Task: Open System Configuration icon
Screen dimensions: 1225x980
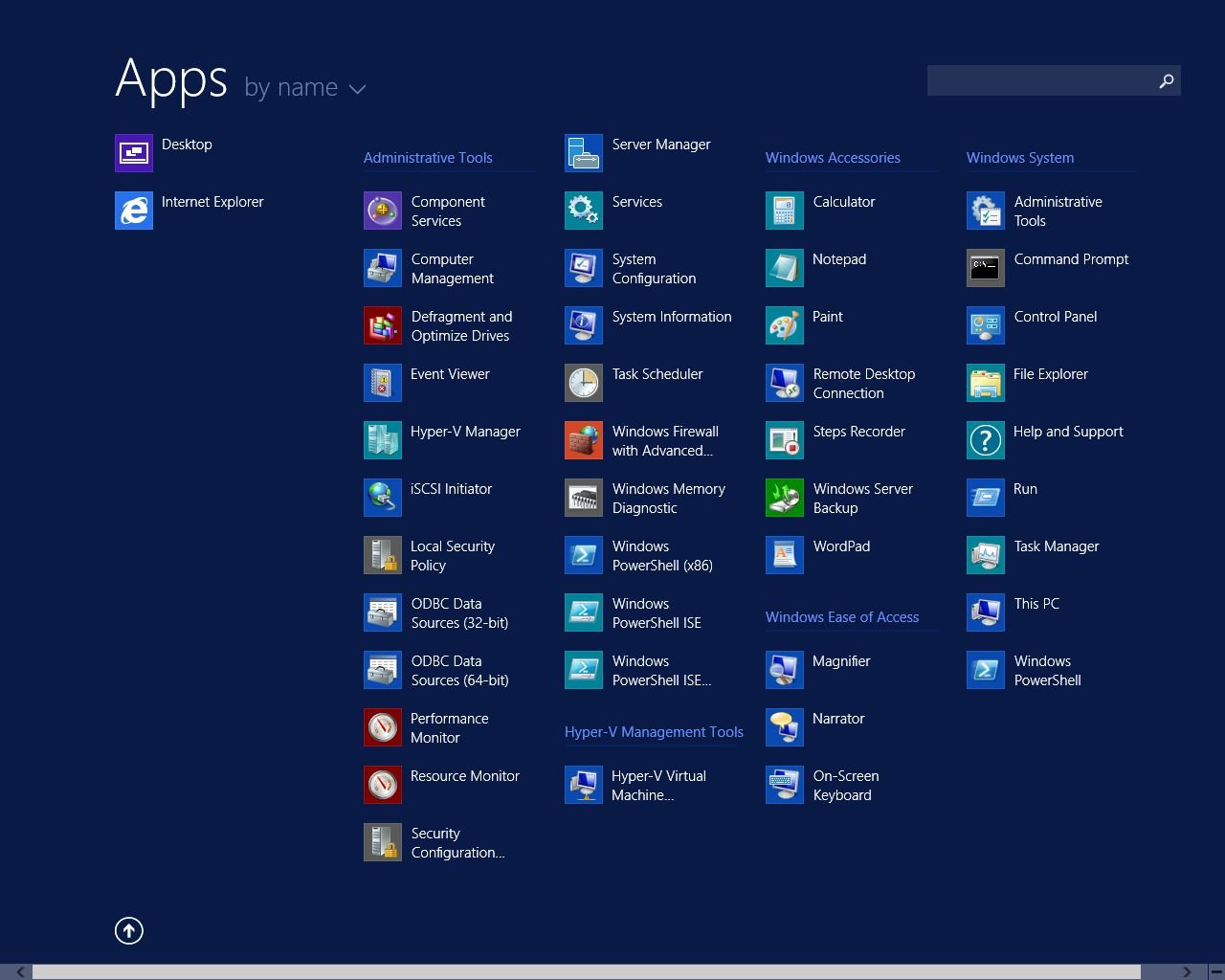Action: (x=584, y=268)
